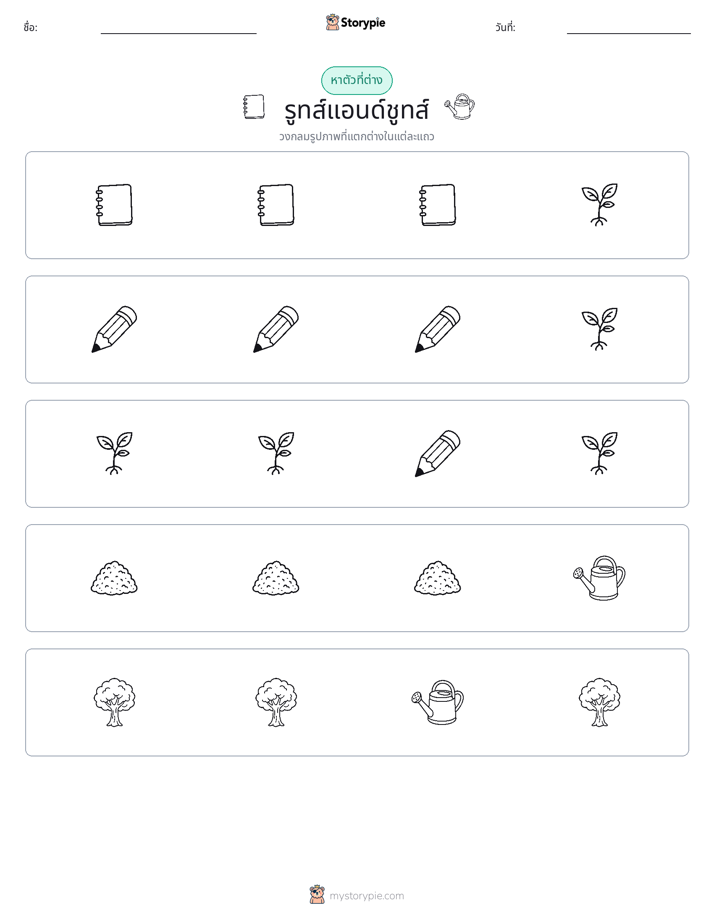
Task: Click the first notebook in the top row
Action: [x=114, y=204]
